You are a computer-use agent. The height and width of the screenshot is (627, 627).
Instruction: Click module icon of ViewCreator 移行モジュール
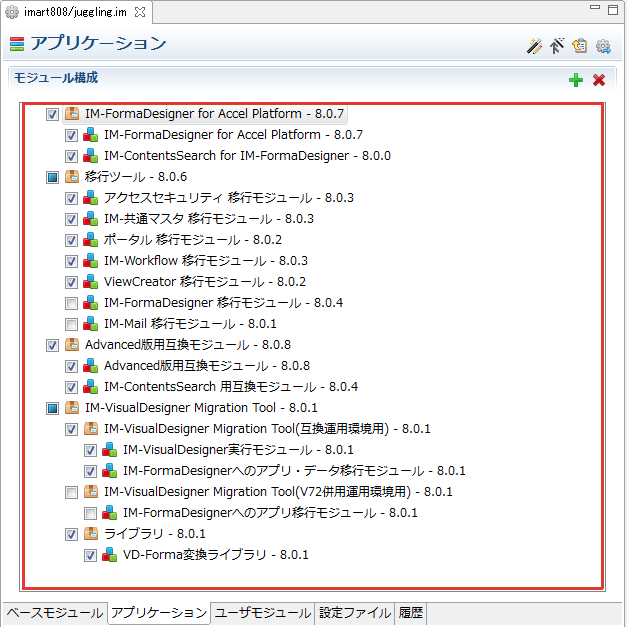coord(91,282)
